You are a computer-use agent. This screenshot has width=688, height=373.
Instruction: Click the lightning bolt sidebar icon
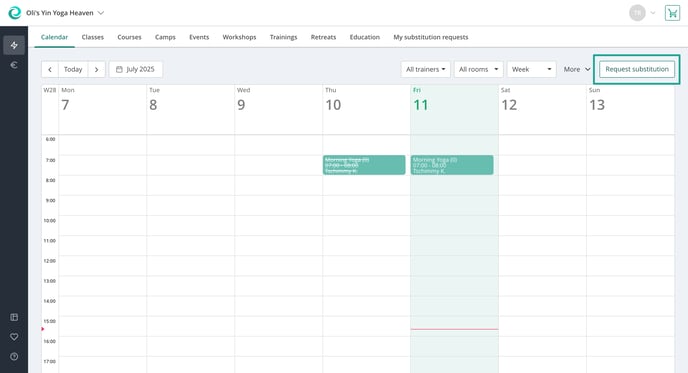point(14,45)
